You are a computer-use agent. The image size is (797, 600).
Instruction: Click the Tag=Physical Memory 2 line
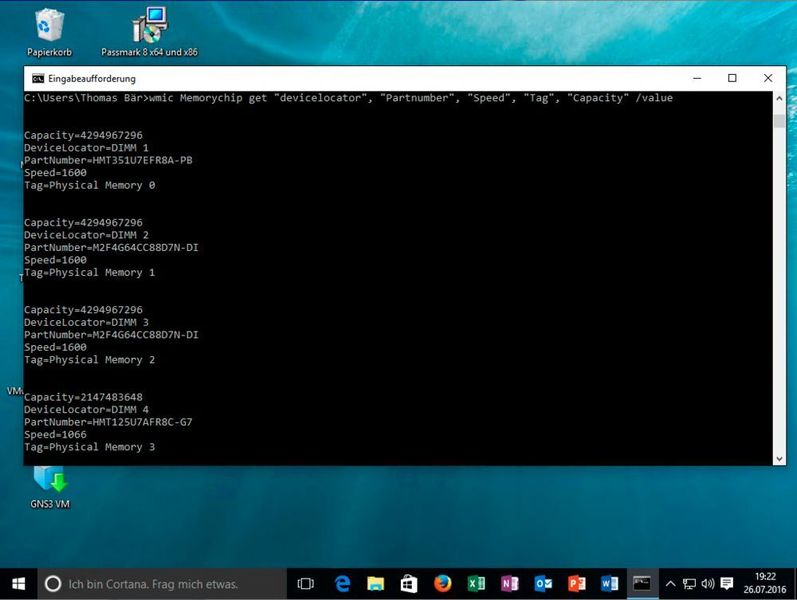click(x=89, y=360)
